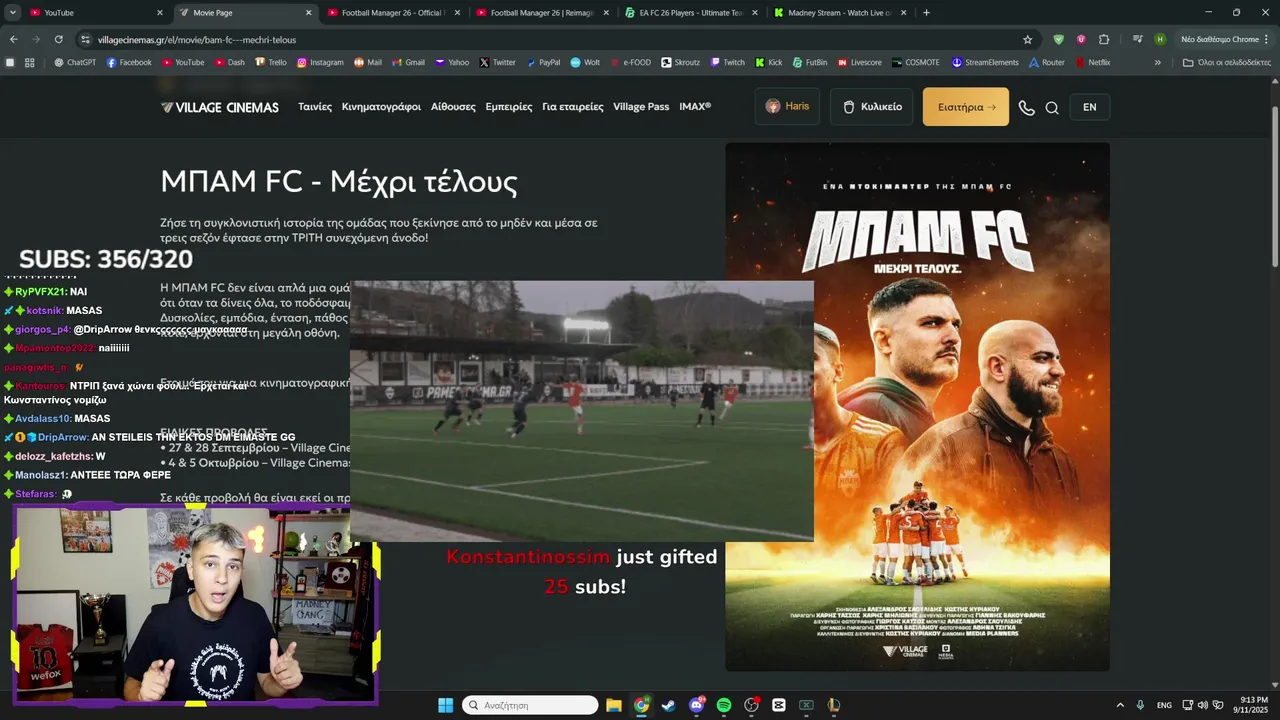Open the Ταινίες menu
The height and width of the screenshot is (720, 1280).
coord(315,107)
